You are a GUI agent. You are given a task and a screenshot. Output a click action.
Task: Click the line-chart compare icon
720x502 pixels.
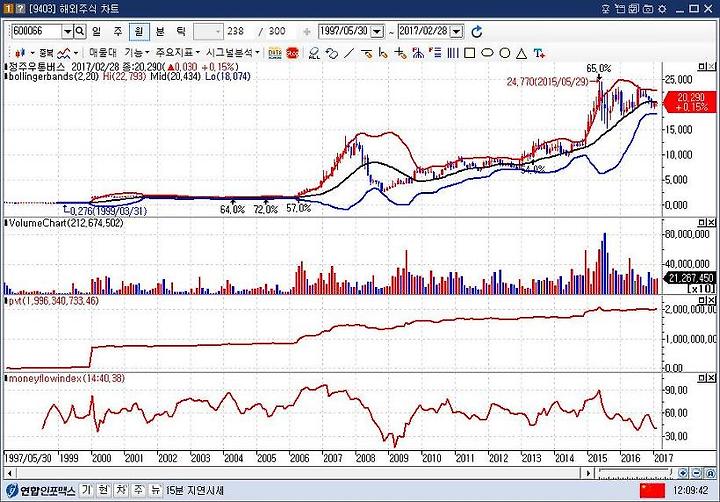point(64,53)
